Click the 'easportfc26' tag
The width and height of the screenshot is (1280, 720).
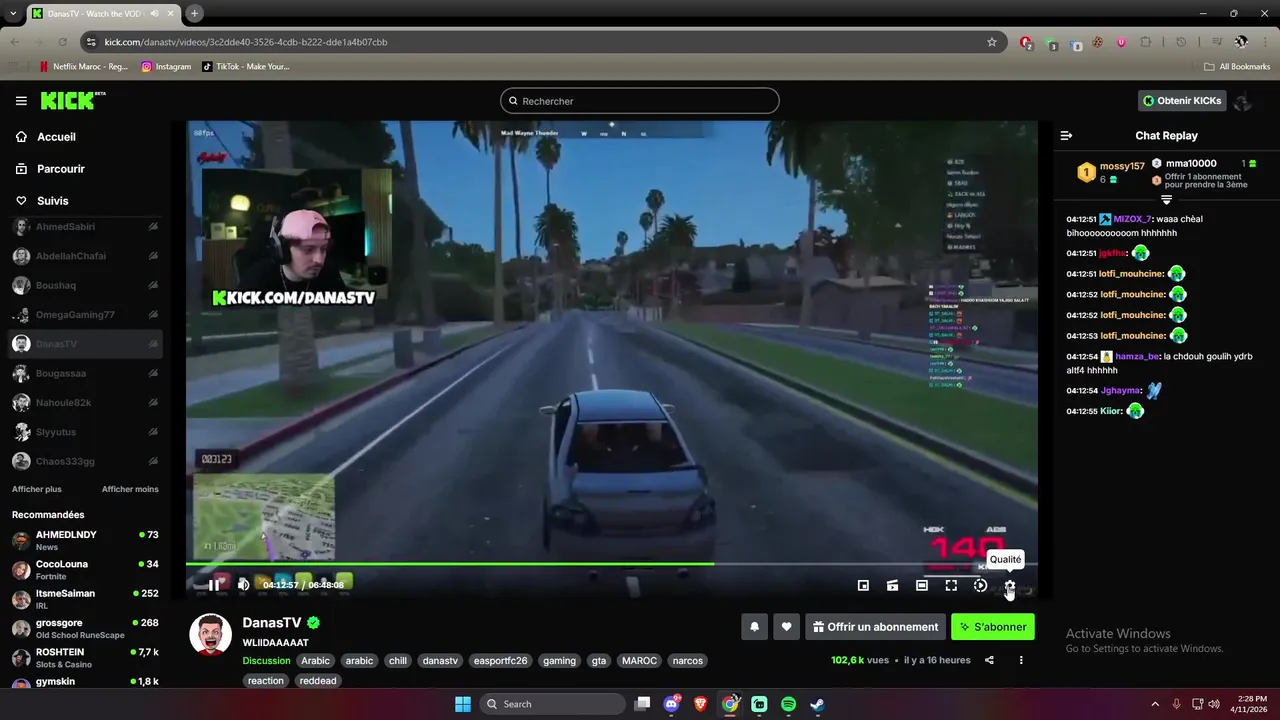click(500, 661)
